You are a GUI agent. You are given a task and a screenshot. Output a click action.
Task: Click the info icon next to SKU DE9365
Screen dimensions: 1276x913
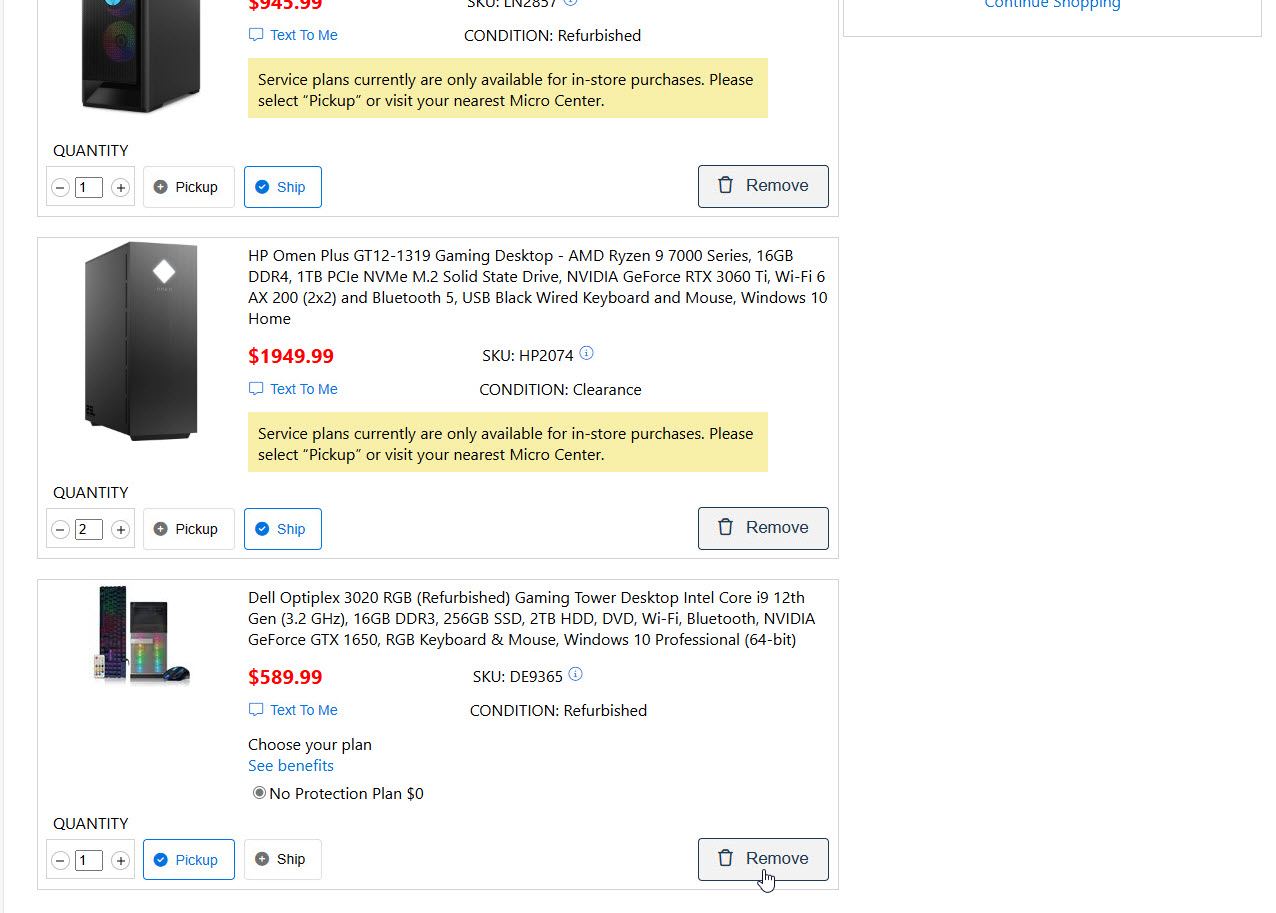[576, 675]
